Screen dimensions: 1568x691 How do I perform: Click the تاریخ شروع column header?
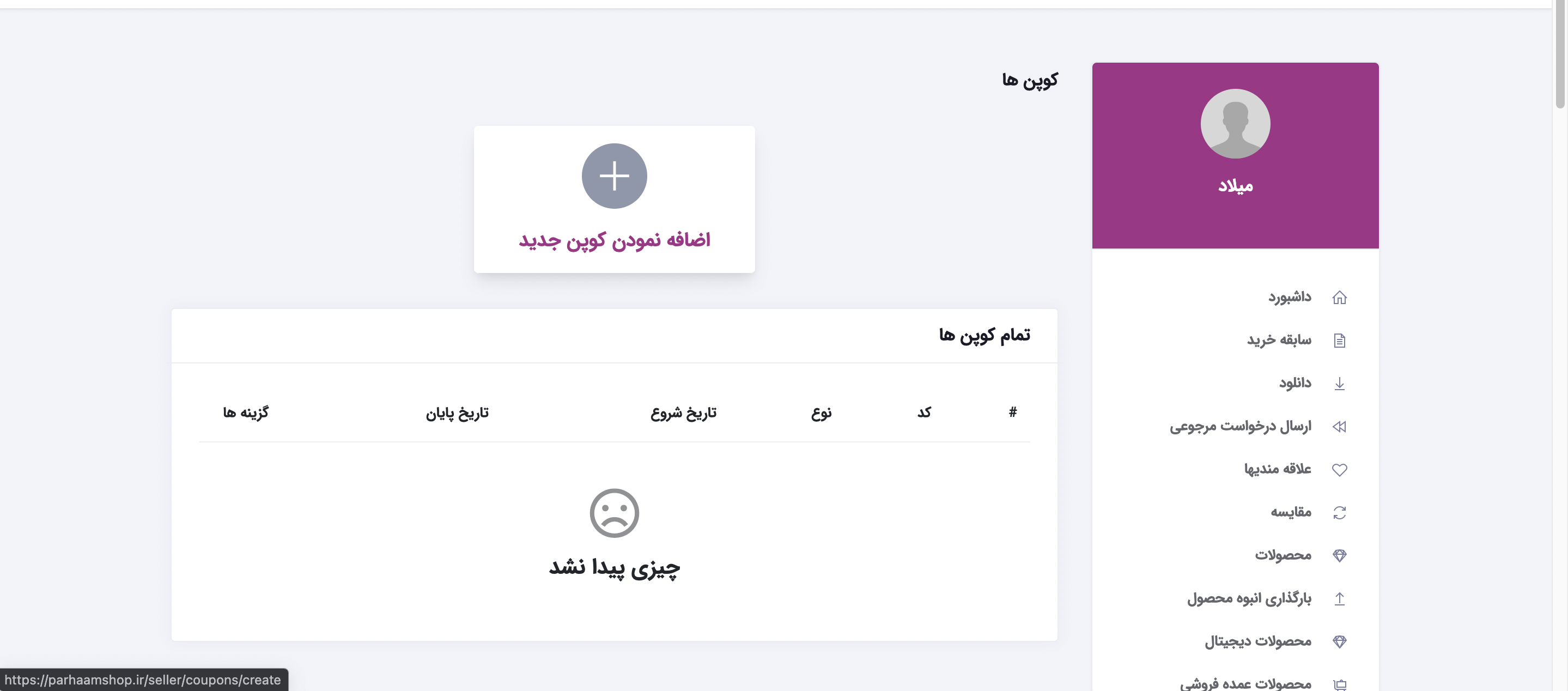(683, 413)
